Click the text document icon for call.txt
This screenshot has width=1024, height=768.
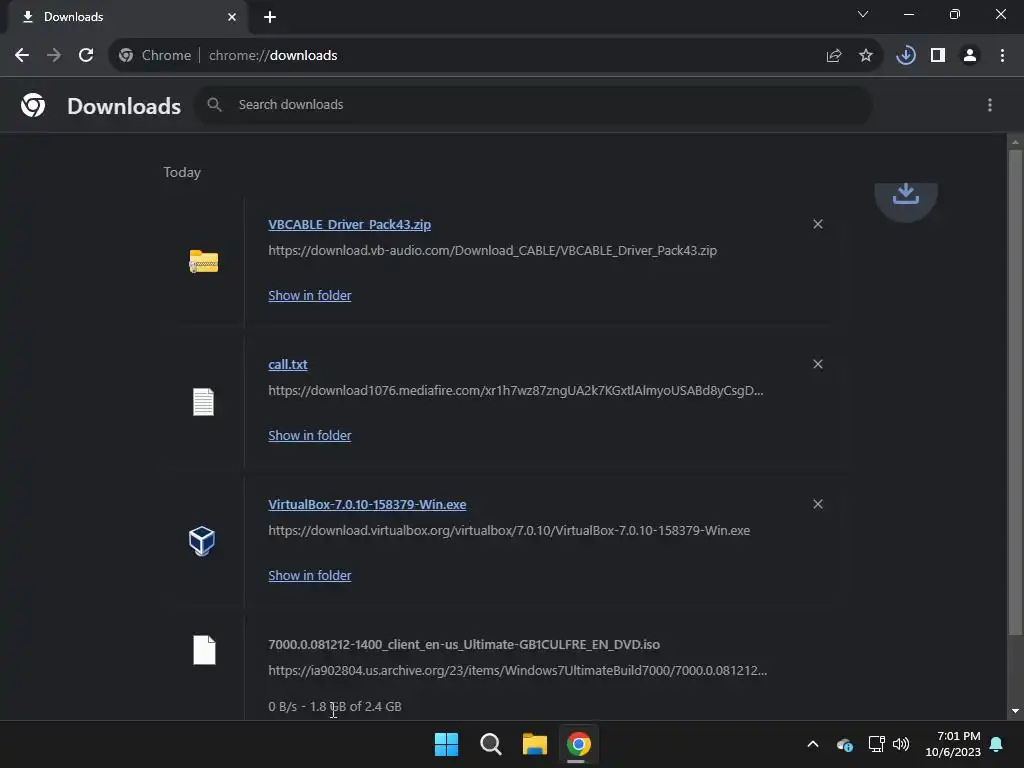[x=203, y=402]
